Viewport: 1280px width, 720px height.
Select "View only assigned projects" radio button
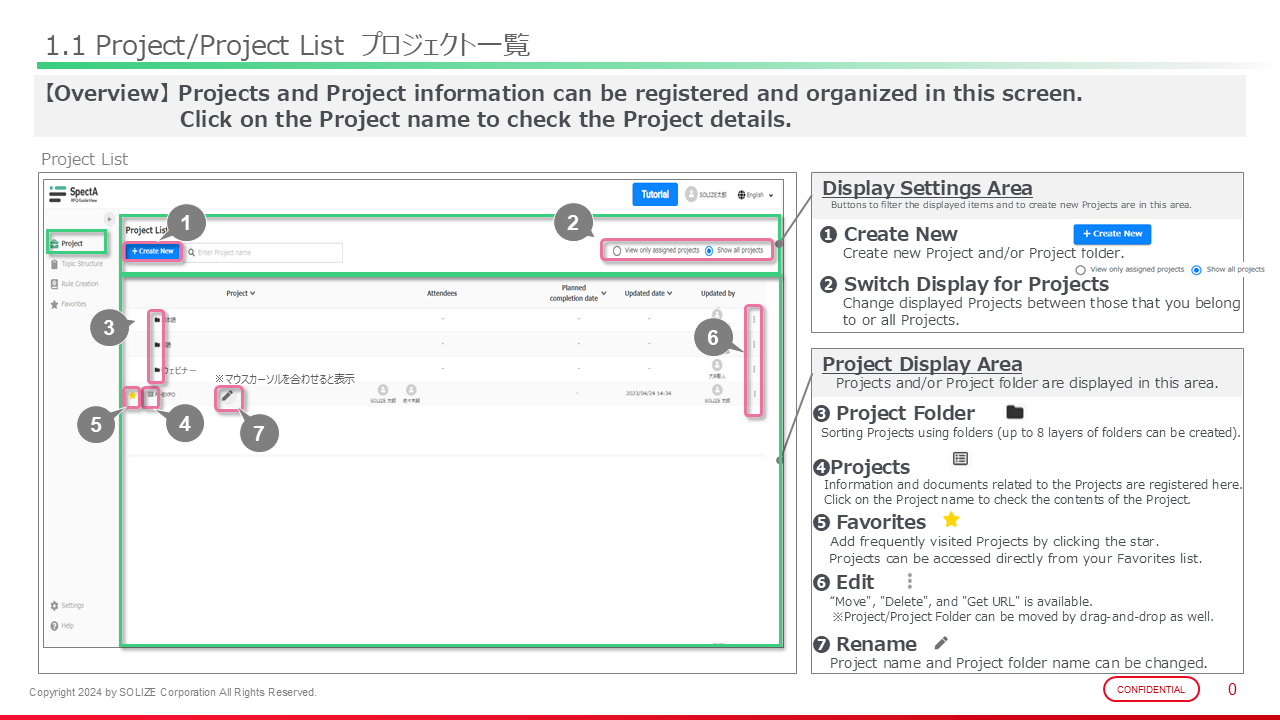click(617, 251)
